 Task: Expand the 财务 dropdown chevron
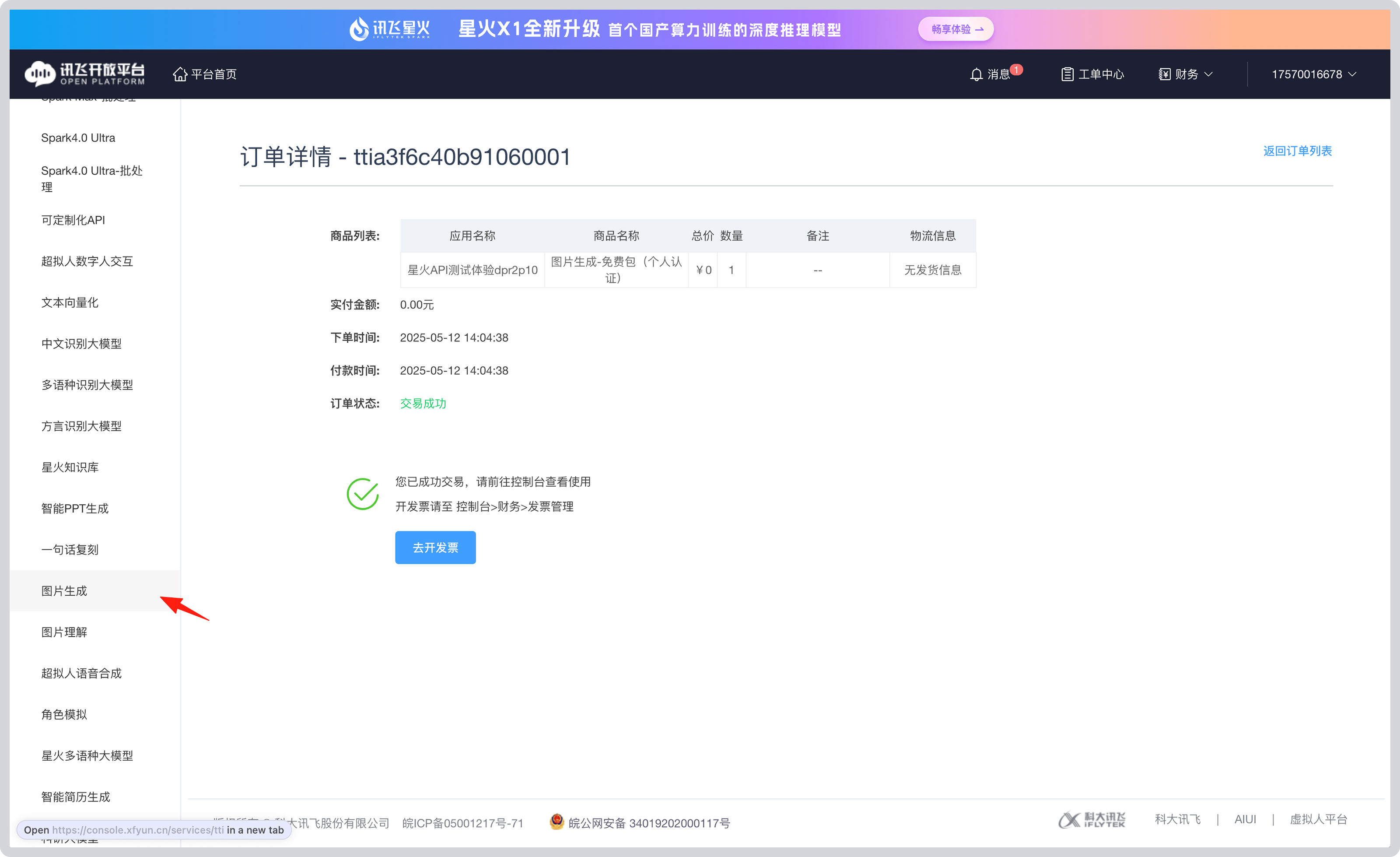point(1208,74)
